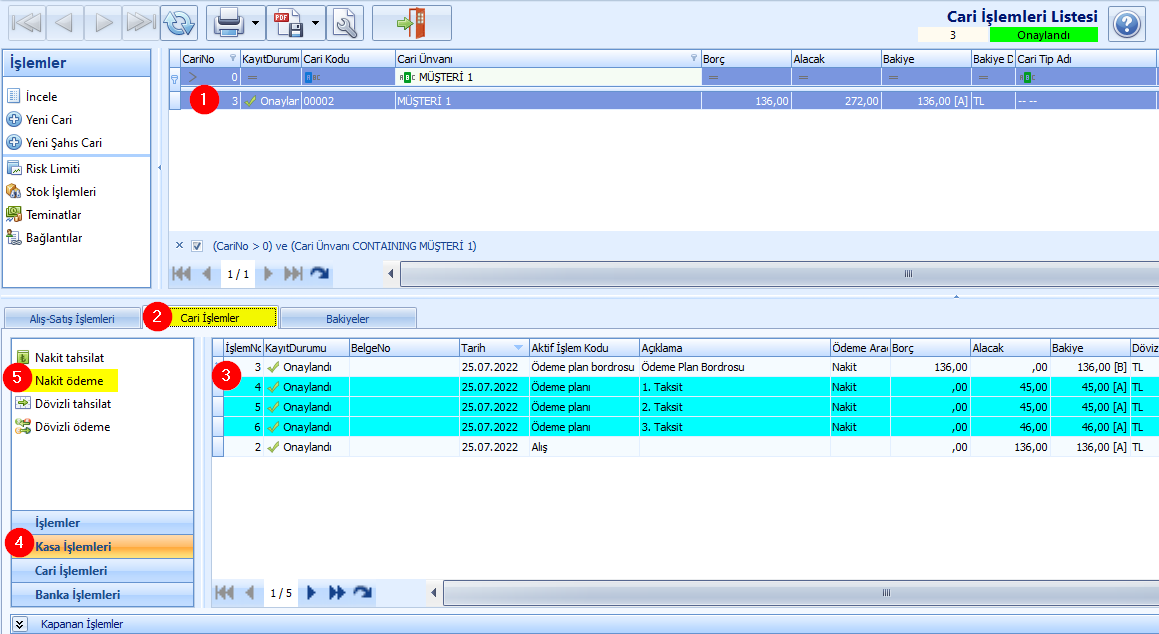Sort by Borç column in the upper grid
Image resolution: width=1159 pixels, height=634 pixels.
[746, 59]
